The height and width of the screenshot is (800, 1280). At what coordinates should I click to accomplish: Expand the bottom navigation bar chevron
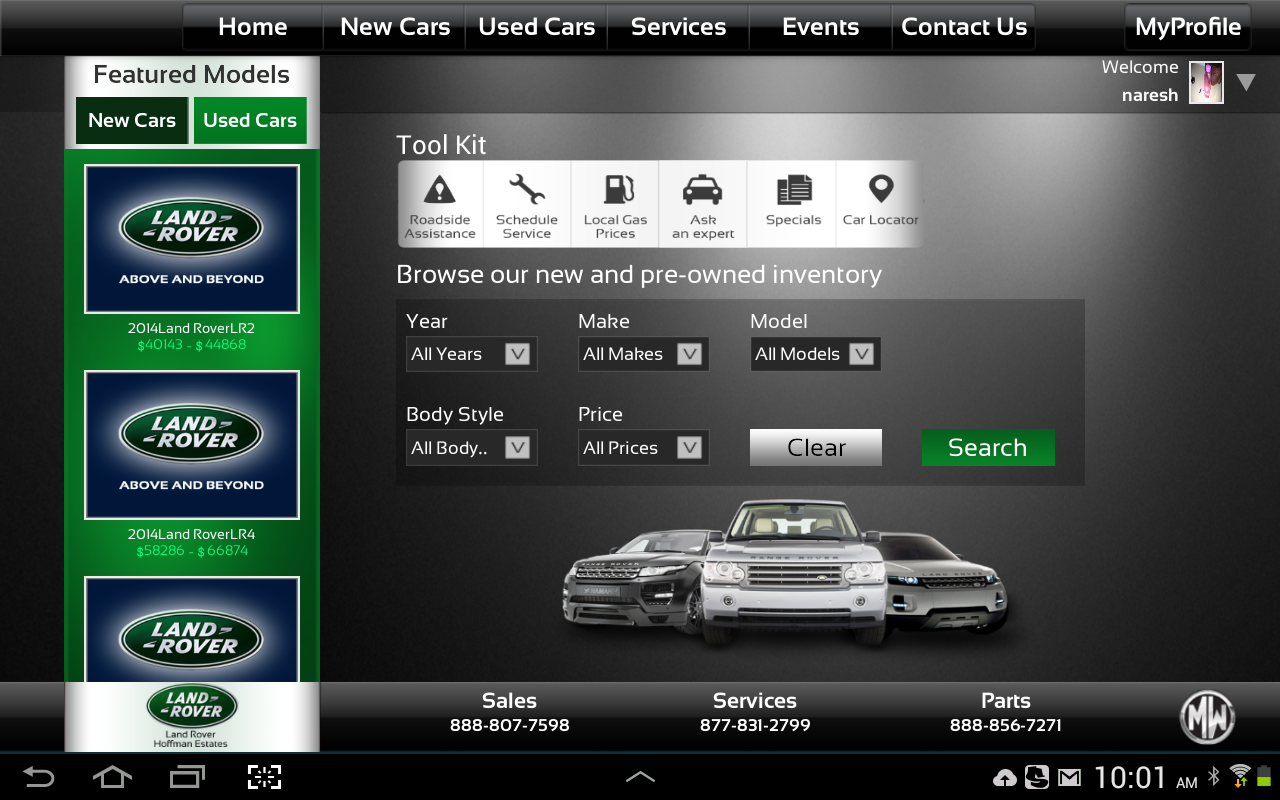(x=640, y=776)
